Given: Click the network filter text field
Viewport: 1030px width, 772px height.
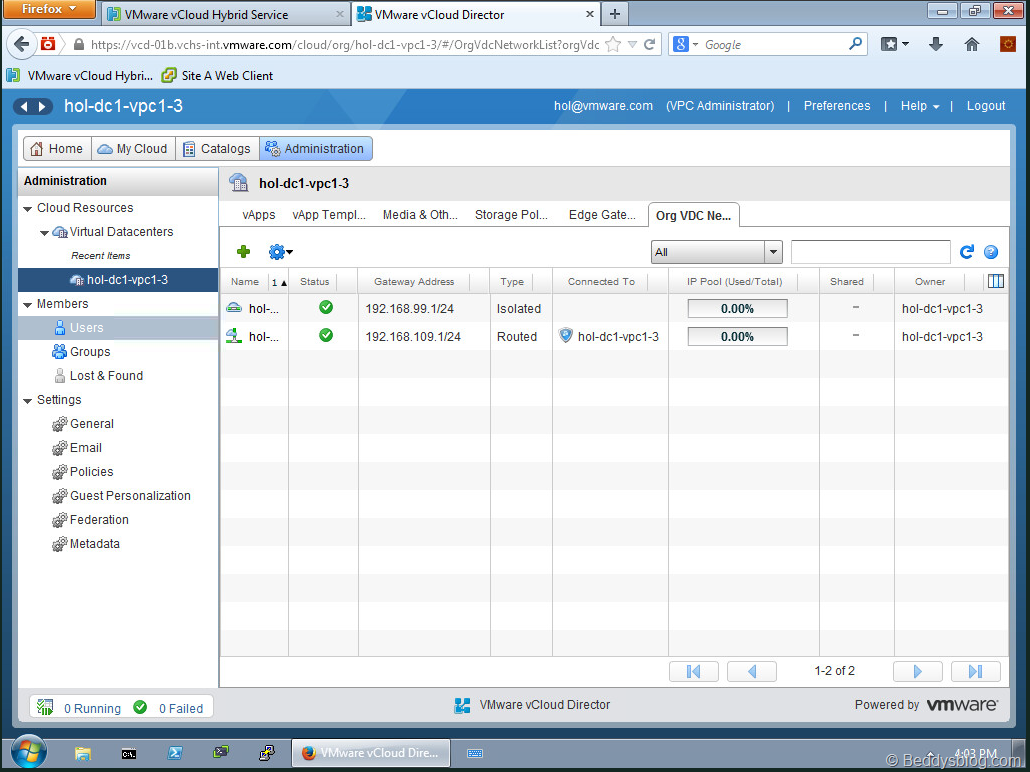Looking at the screenshot, I should click(x=870, y=252).
